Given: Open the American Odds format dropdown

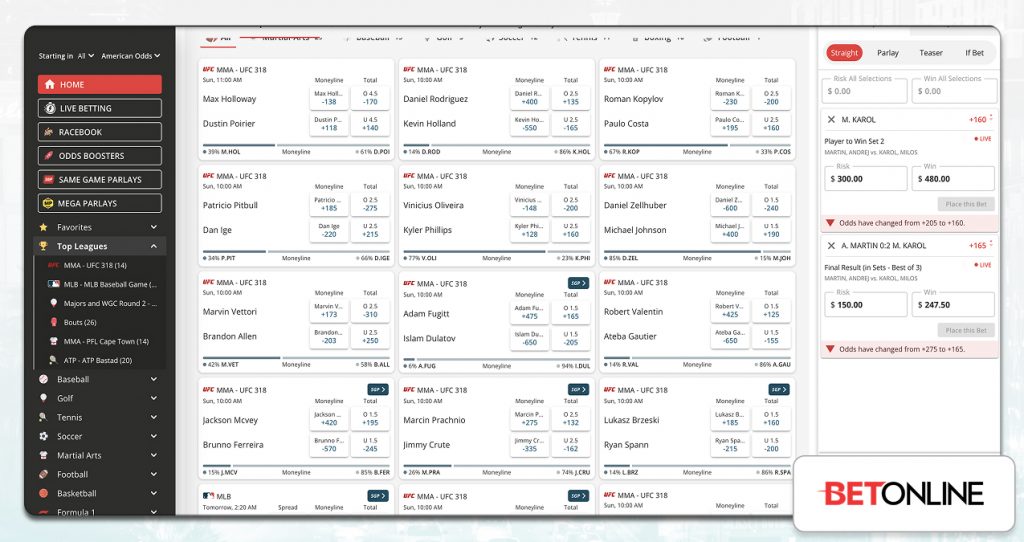Looking at the screenshot, I should click(x=131, y=56).
